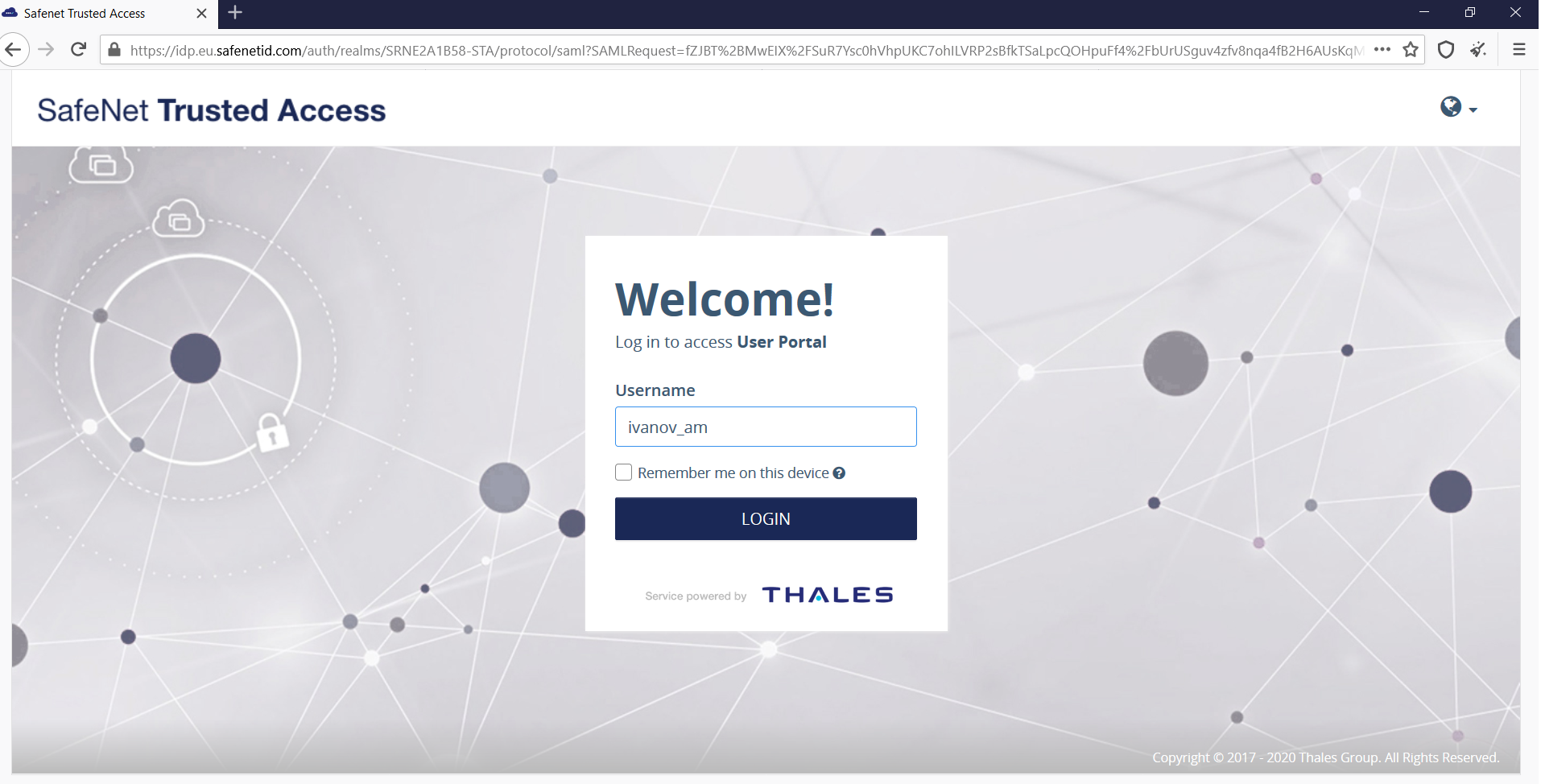This screenshot has width=1541, height=784.
Task: Reload the page with the refresh icon
Action: [x=78, y=50]
